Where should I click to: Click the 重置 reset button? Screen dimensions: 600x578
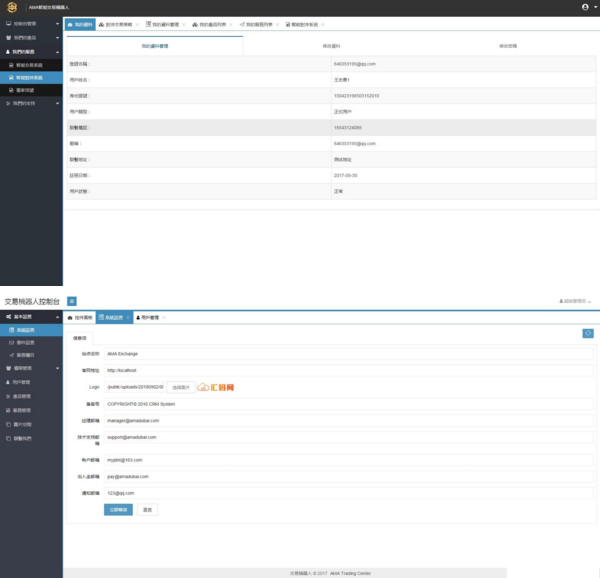pos(147,509)
